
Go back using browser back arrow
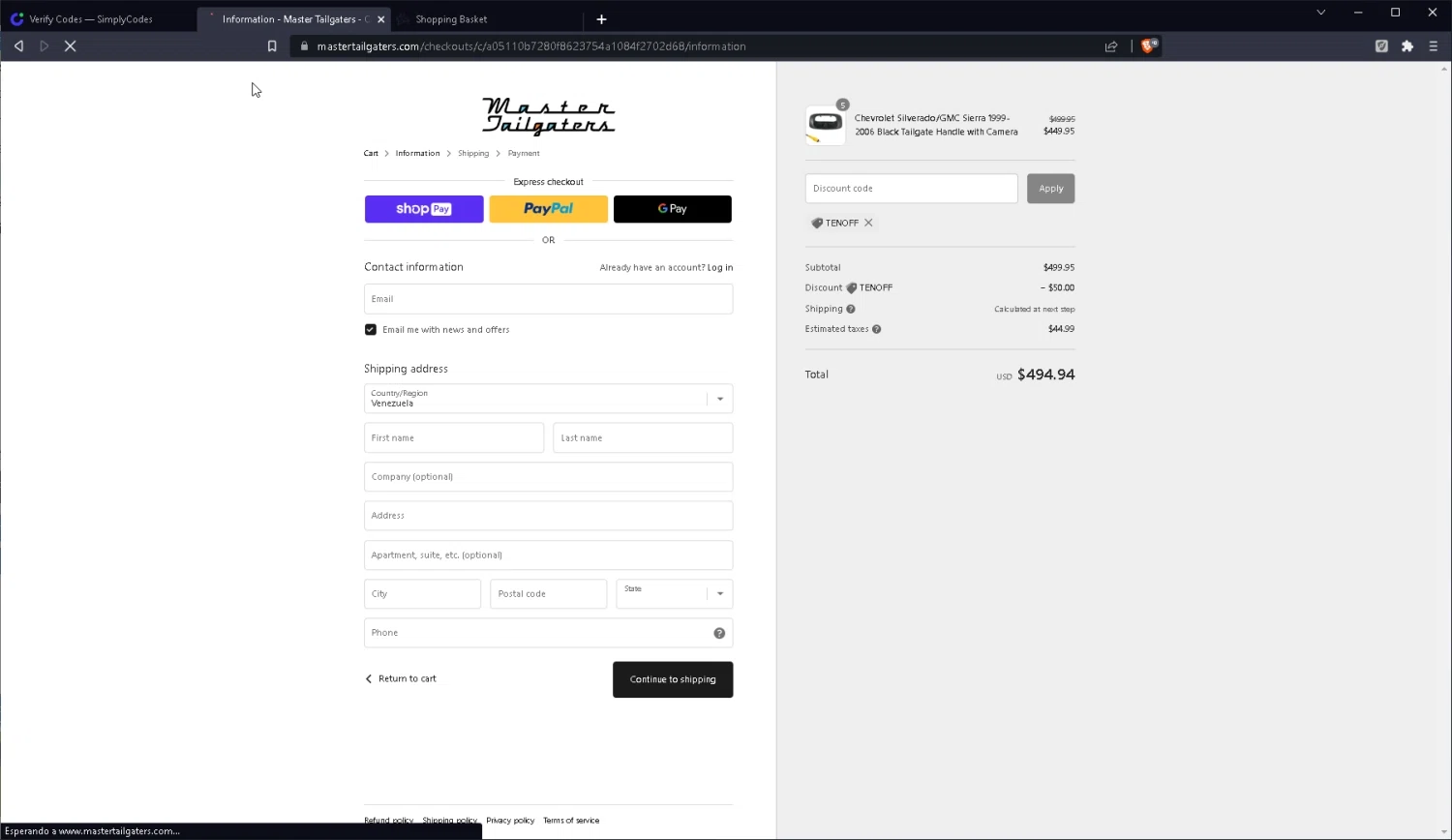(x=18, y=45)
